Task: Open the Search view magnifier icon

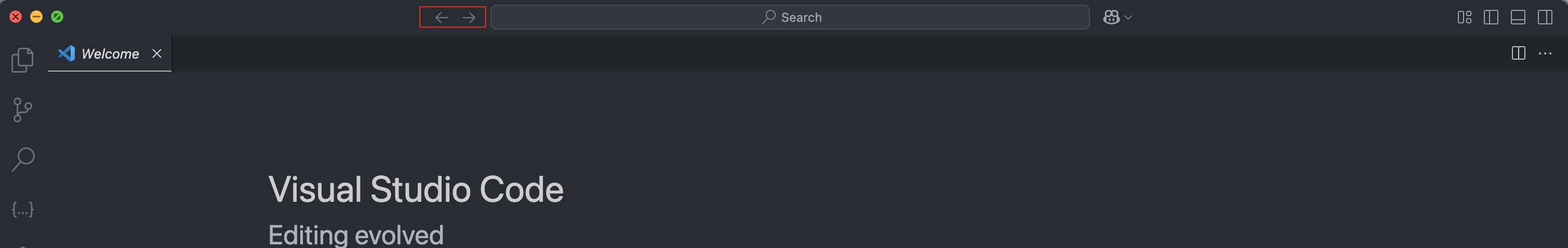Action: [x=23, y=160]
